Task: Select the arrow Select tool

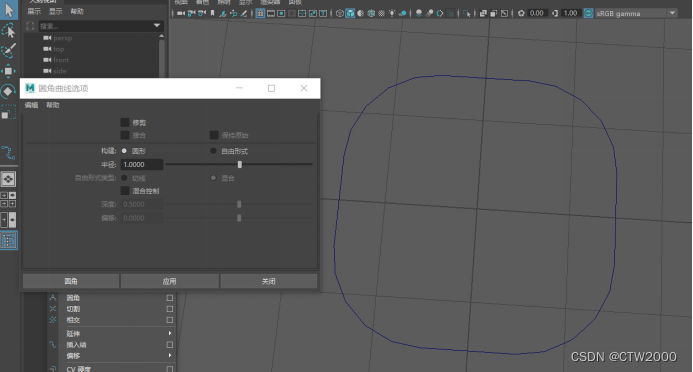Action: tap(9, 9)
